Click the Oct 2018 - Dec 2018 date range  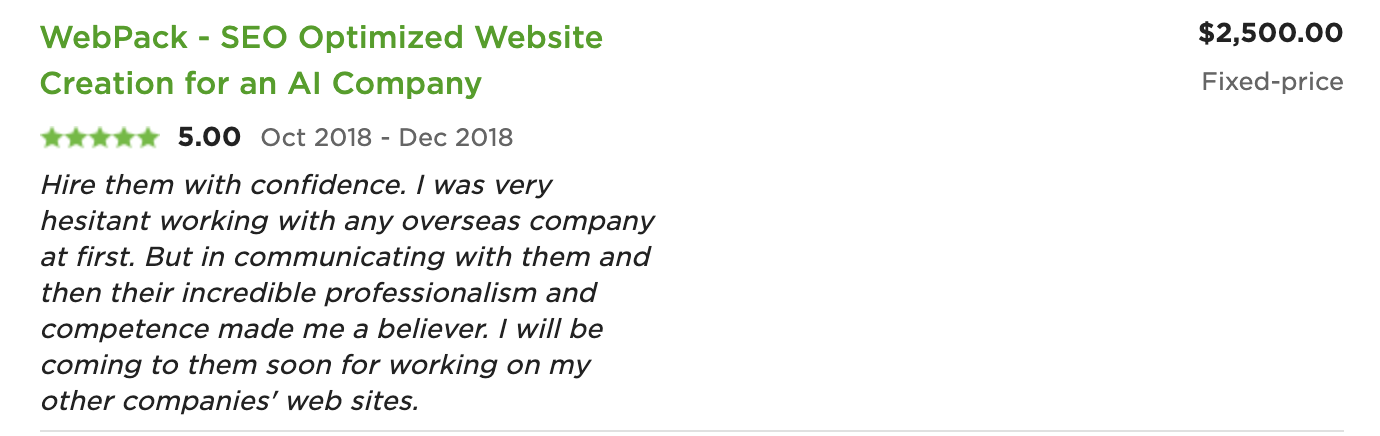click(387, 137)
